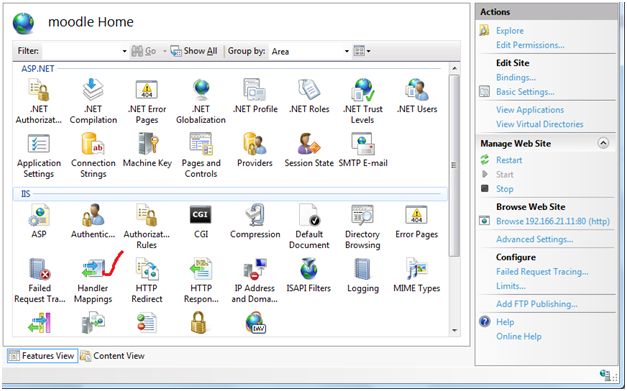Viewport: 627px width, 391px height.
Task: Open Session State feature
Action: pos(309,150)
